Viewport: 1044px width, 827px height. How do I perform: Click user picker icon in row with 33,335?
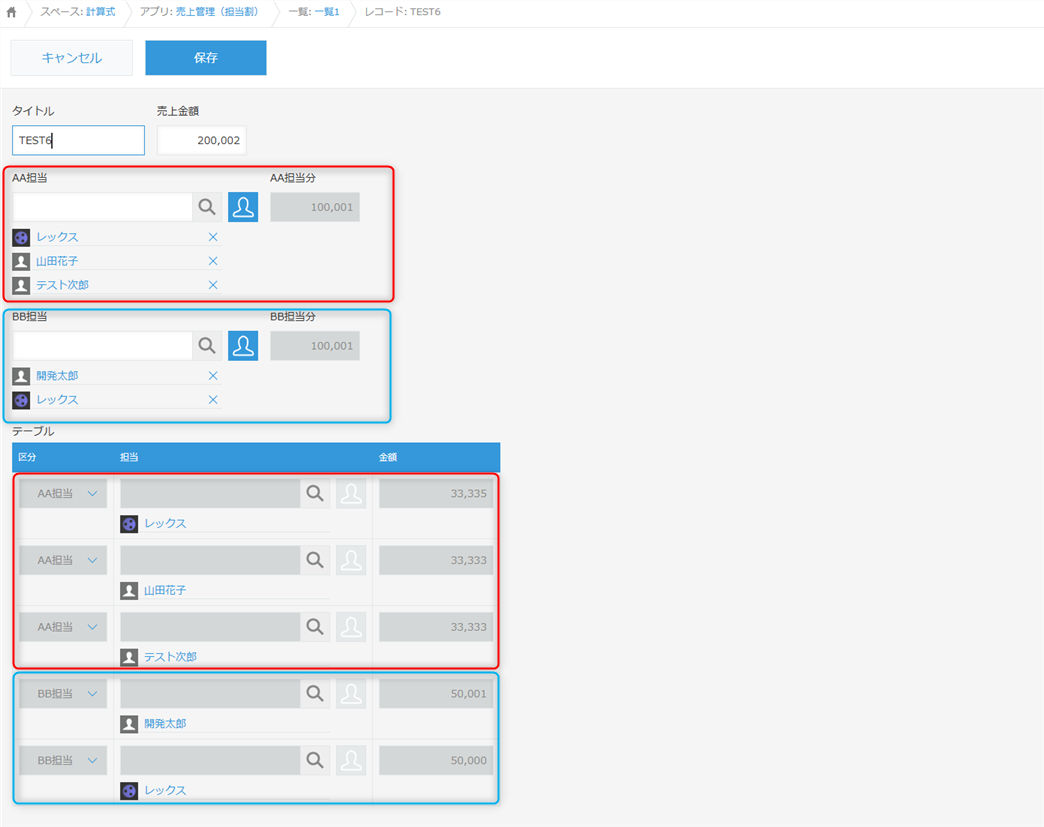coord(351,493)
